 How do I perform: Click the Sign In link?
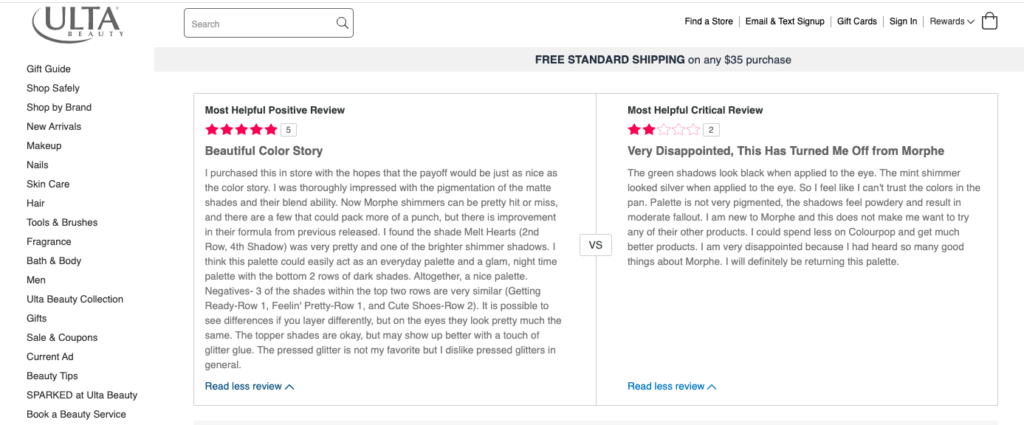coord(903,21)
